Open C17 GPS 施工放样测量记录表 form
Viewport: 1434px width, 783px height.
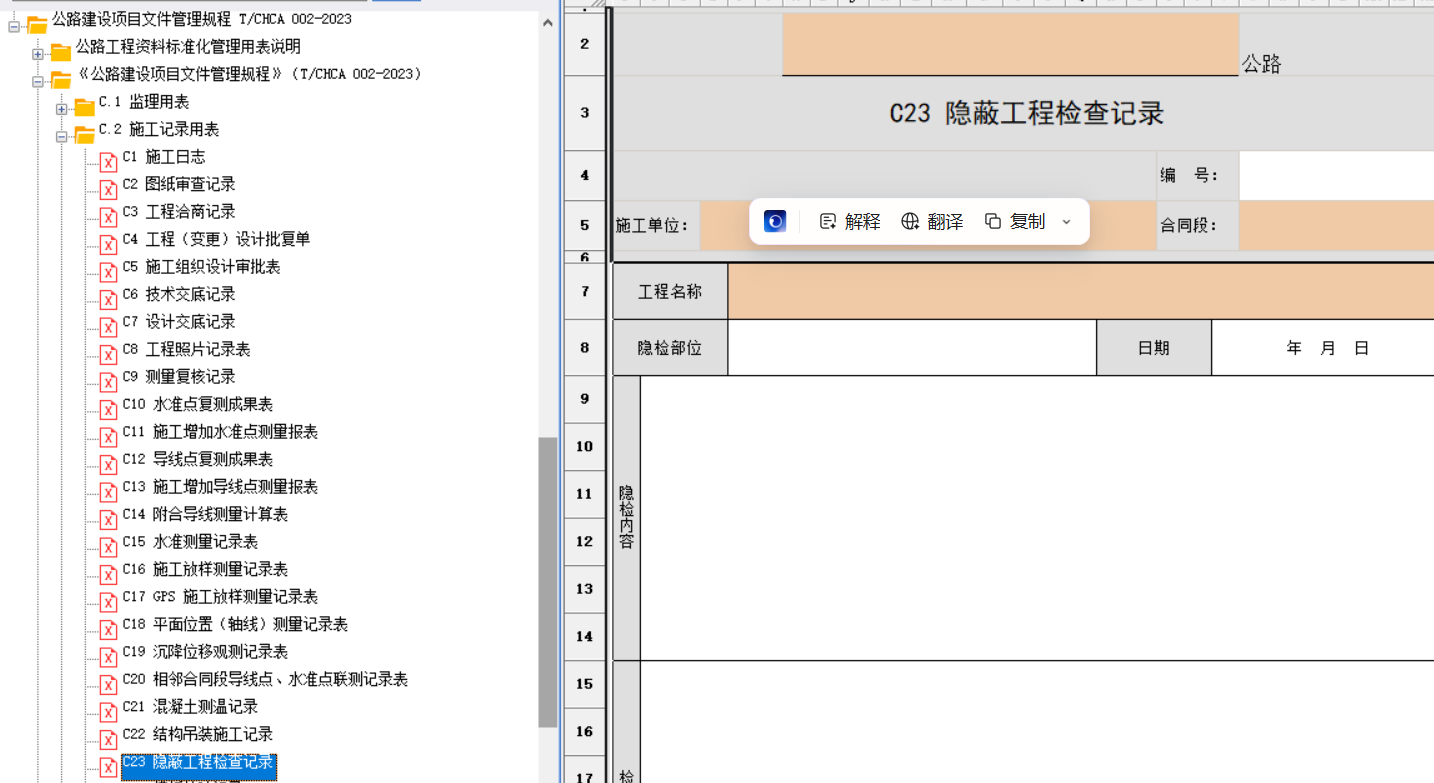click(220, 597)
